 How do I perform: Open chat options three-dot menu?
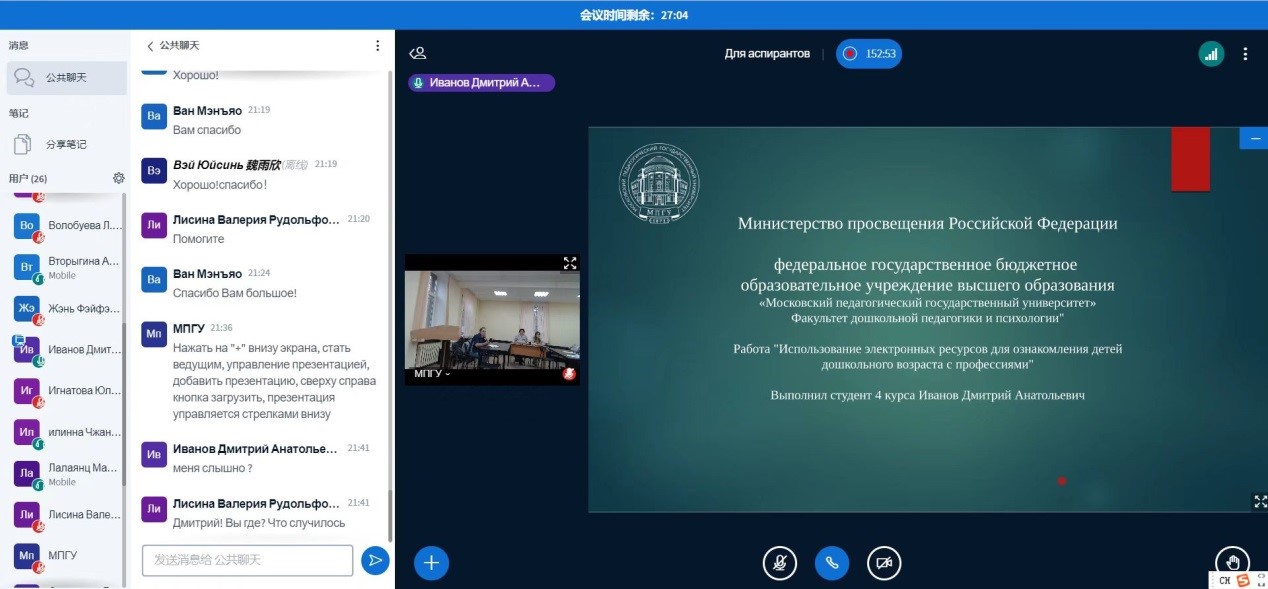click(378, 46)
